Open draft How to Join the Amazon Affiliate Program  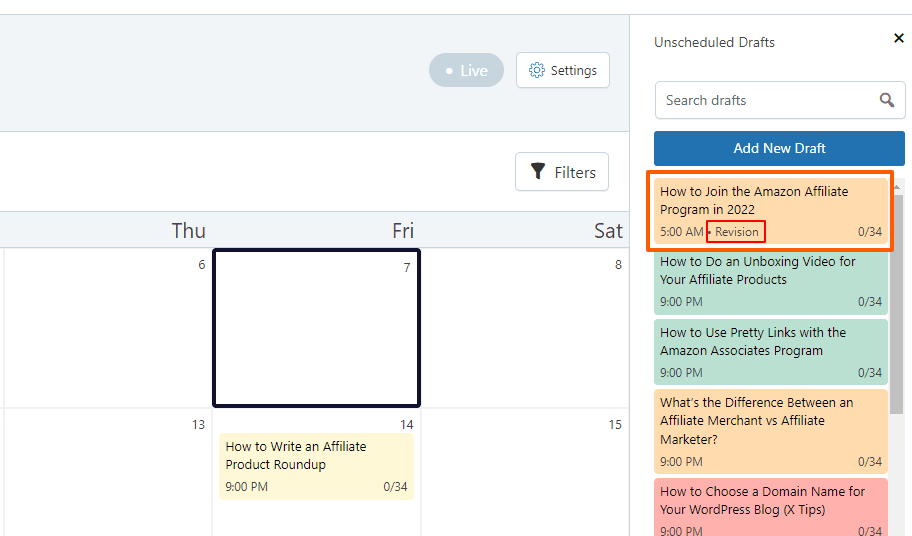point(771,211)
